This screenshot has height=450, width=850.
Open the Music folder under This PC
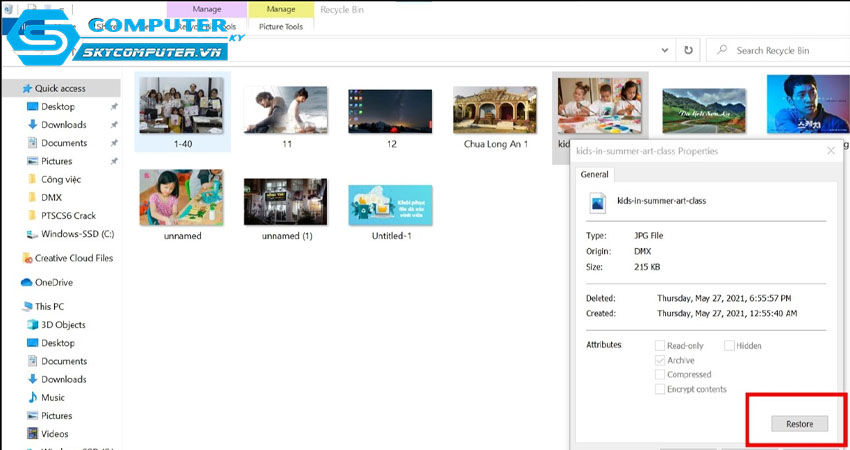pyautogui.click(x=53, y=398)
